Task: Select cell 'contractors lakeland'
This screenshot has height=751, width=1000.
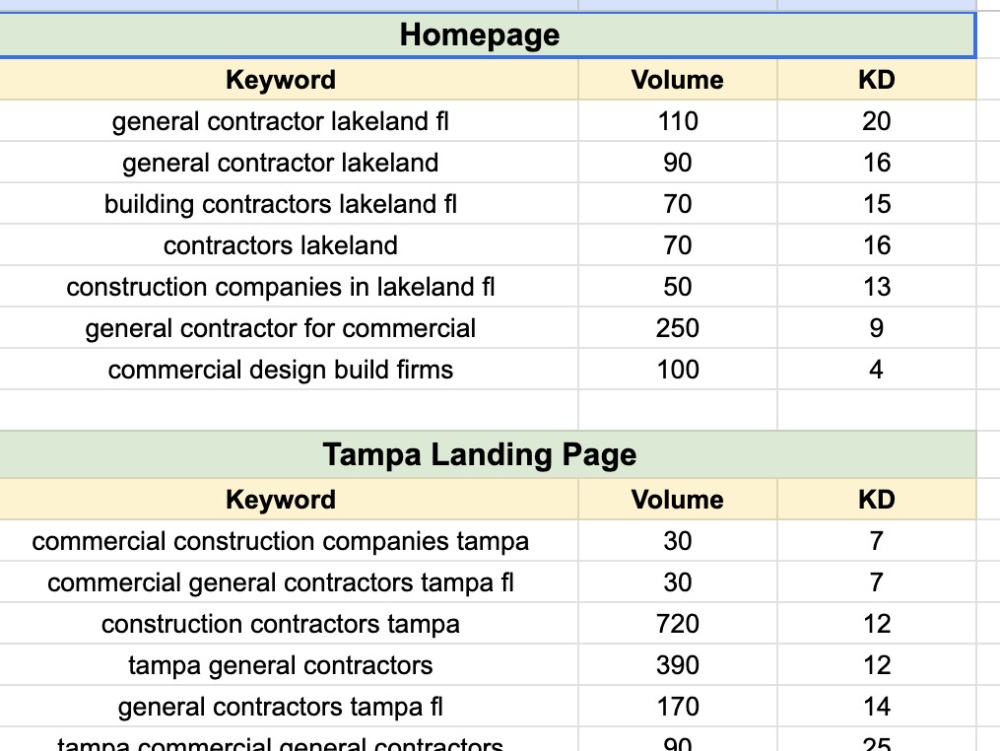Action: [x=288, y=245]
